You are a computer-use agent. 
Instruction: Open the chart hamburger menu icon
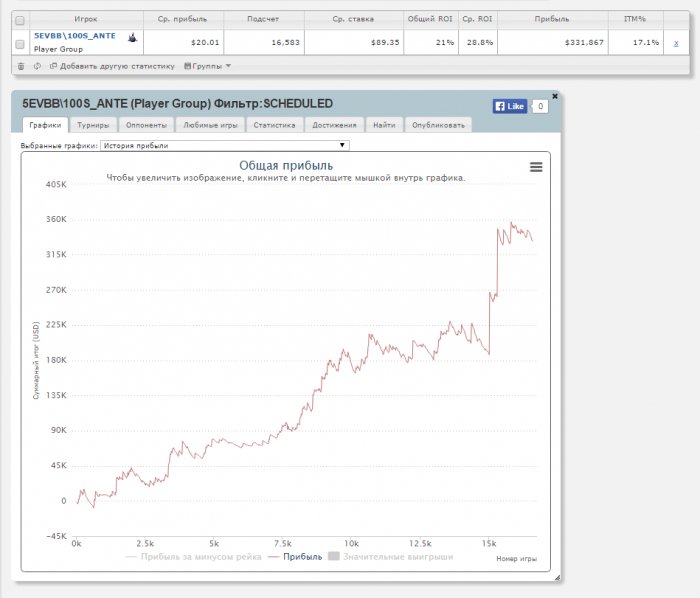coord(536,167)
